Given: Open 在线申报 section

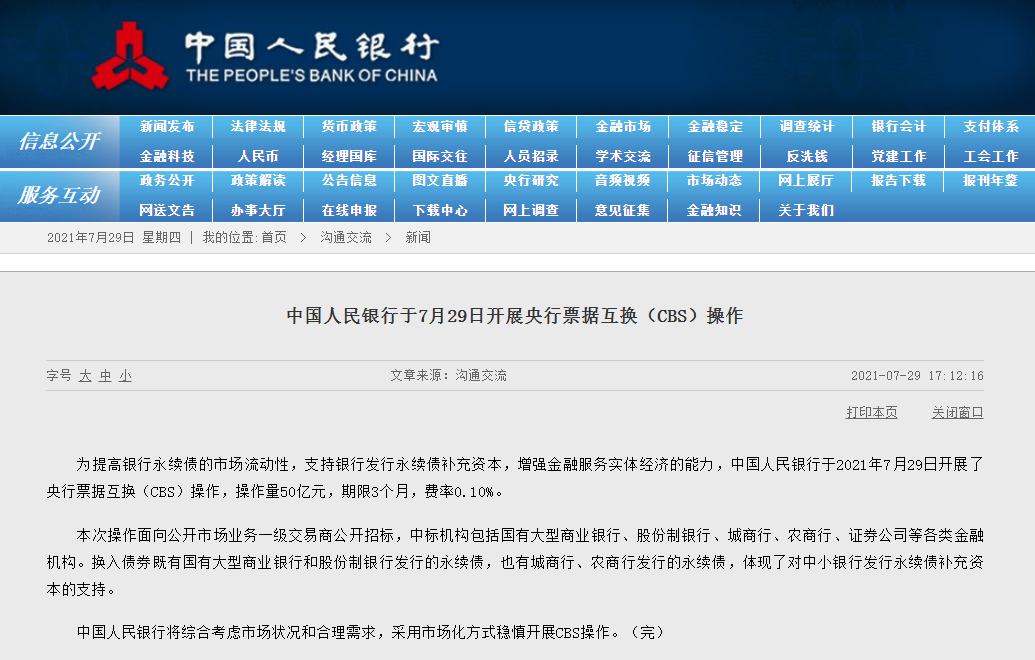Looking at the screenshot, I should point(349,211).
